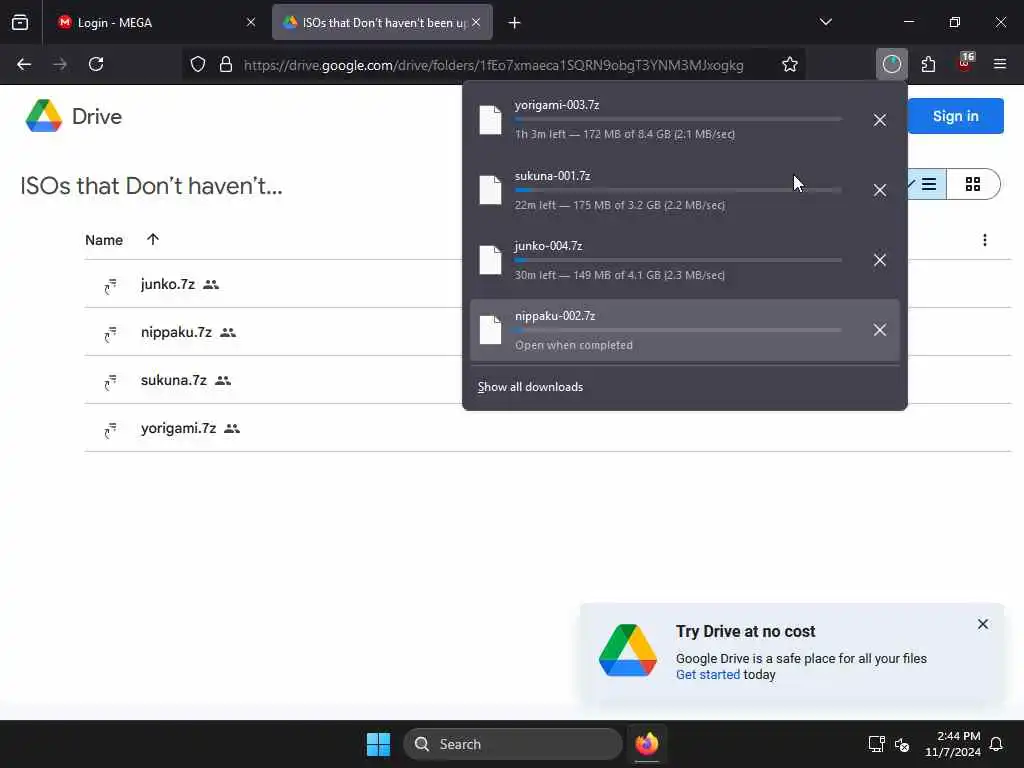This screenshot has height=768, width=1024.
Task: Bookmark this page with the star
Action: point(790,65)
